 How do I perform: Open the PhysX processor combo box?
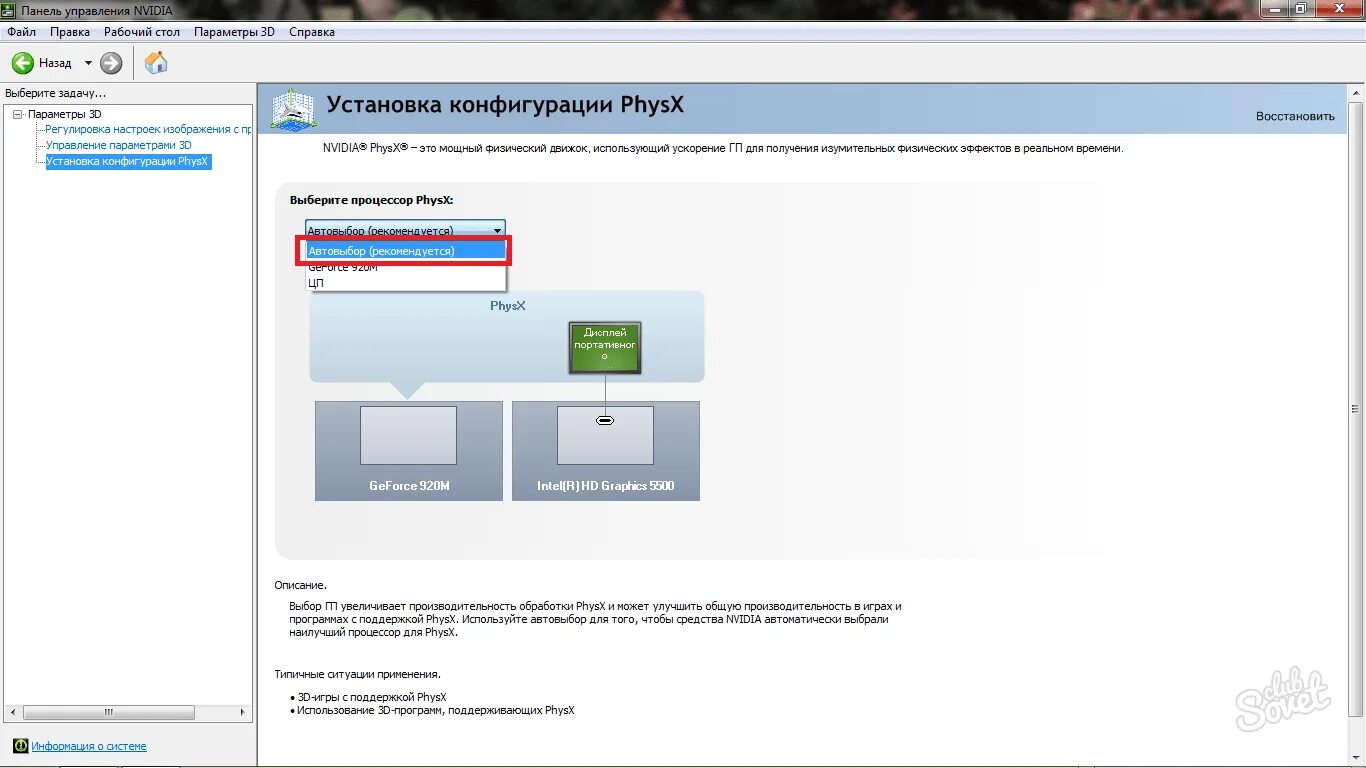[405, 230]
